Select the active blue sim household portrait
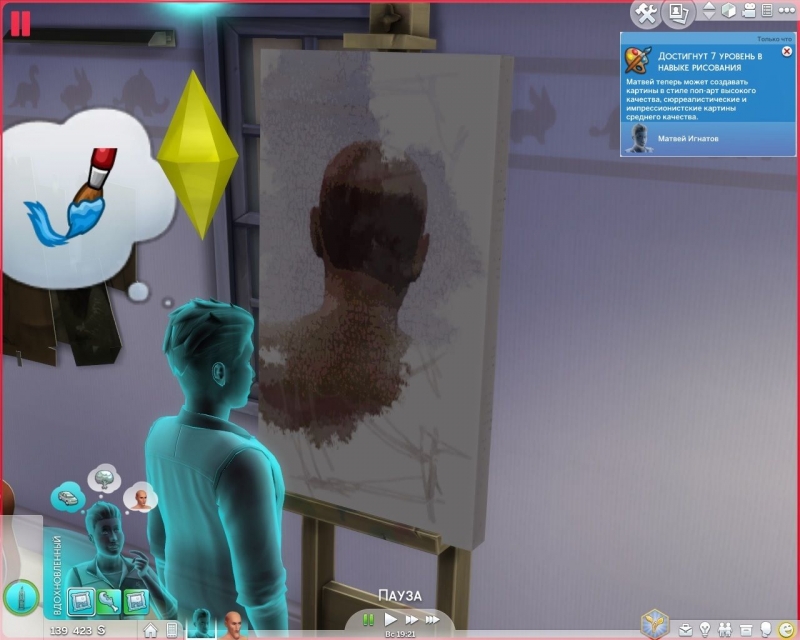 (x=201, y=624)
